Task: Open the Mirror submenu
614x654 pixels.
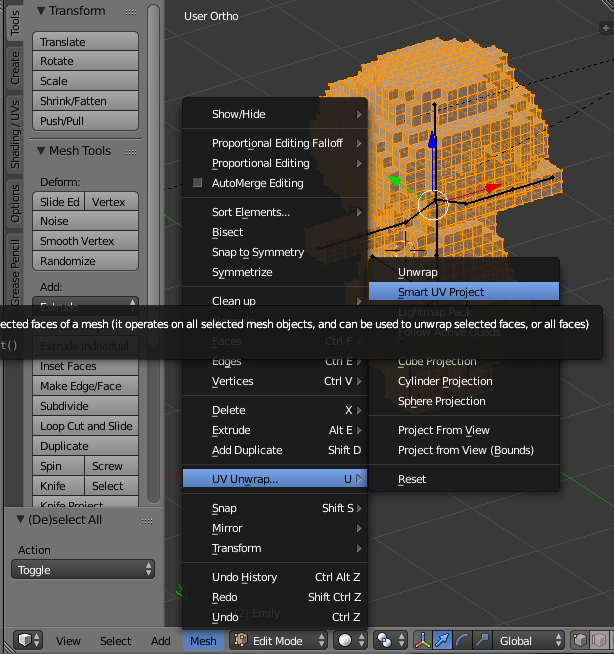Action: tap(275, 528)
